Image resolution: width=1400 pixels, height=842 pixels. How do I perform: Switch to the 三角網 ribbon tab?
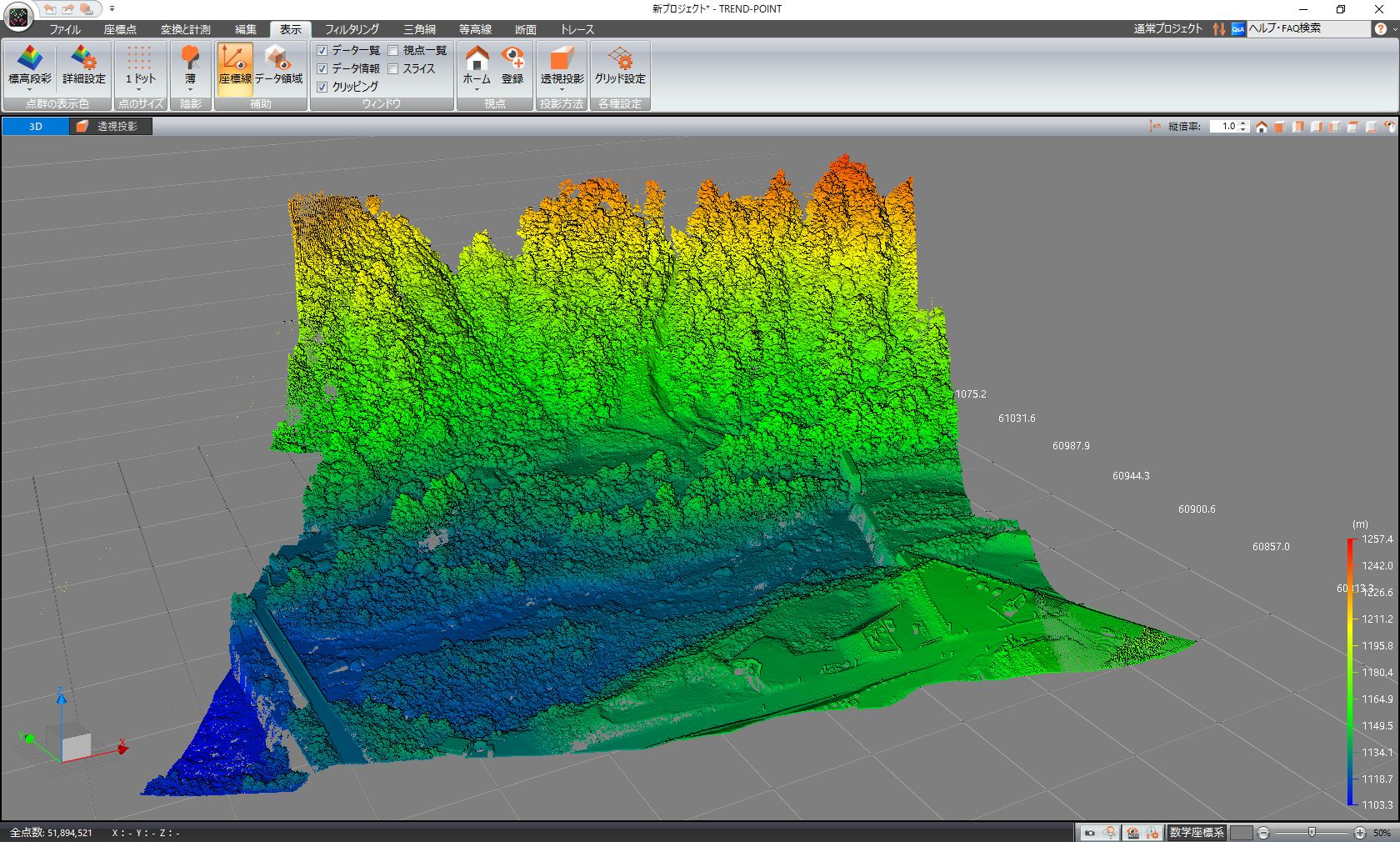pyautogui.click(x=419, y=29)
